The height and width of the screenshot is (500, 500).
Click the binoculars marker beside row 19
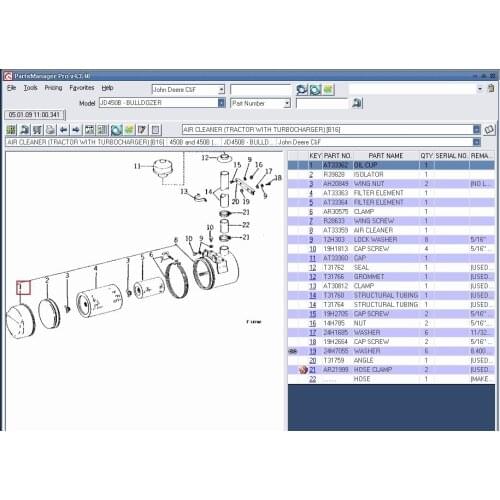[x=293, y=351]
